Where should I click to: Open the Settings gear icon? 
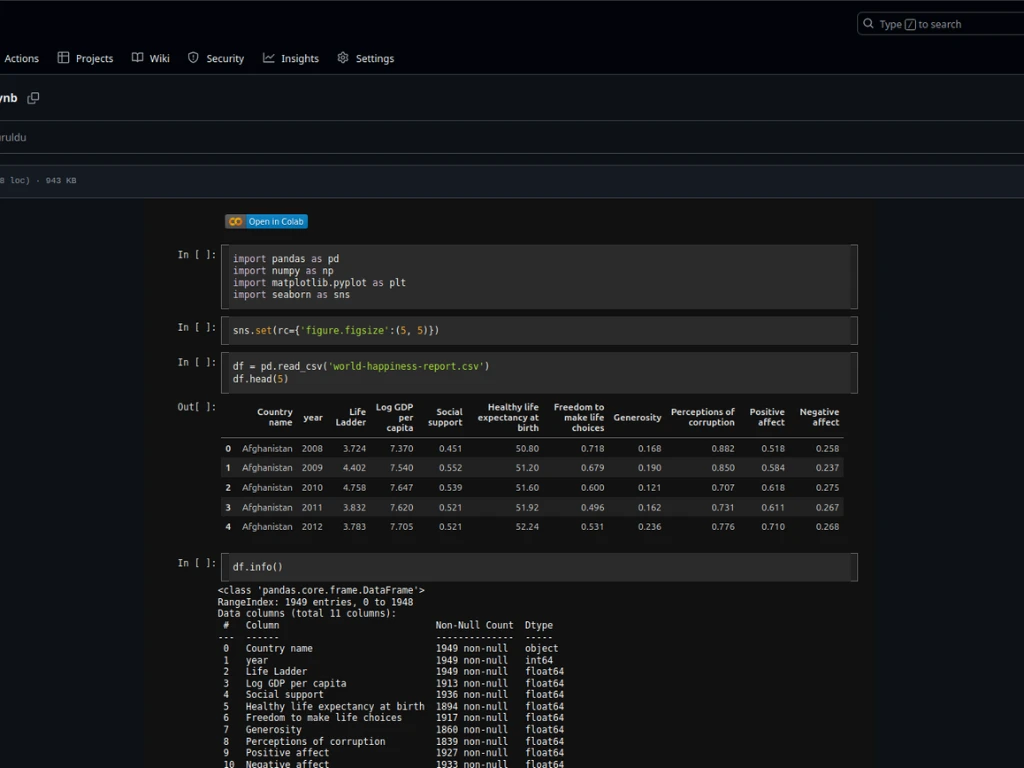(343, 58)
